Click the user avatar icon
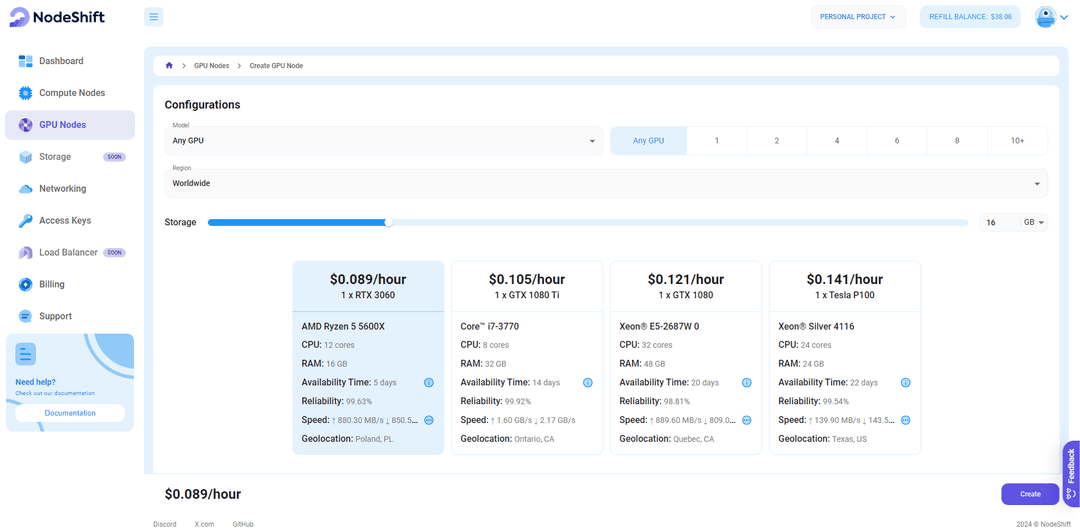 1045,17
